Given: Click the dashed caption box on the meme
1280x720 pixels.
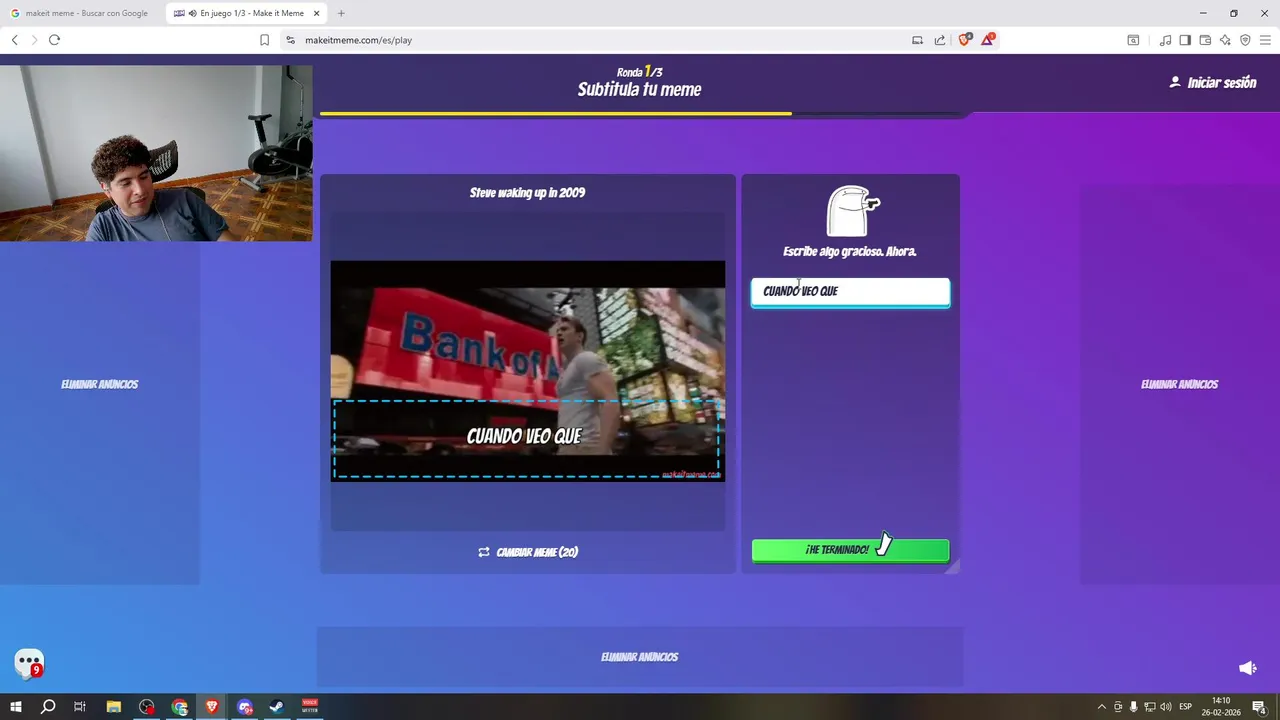Looking at the screenshot, I should point(526,439).
